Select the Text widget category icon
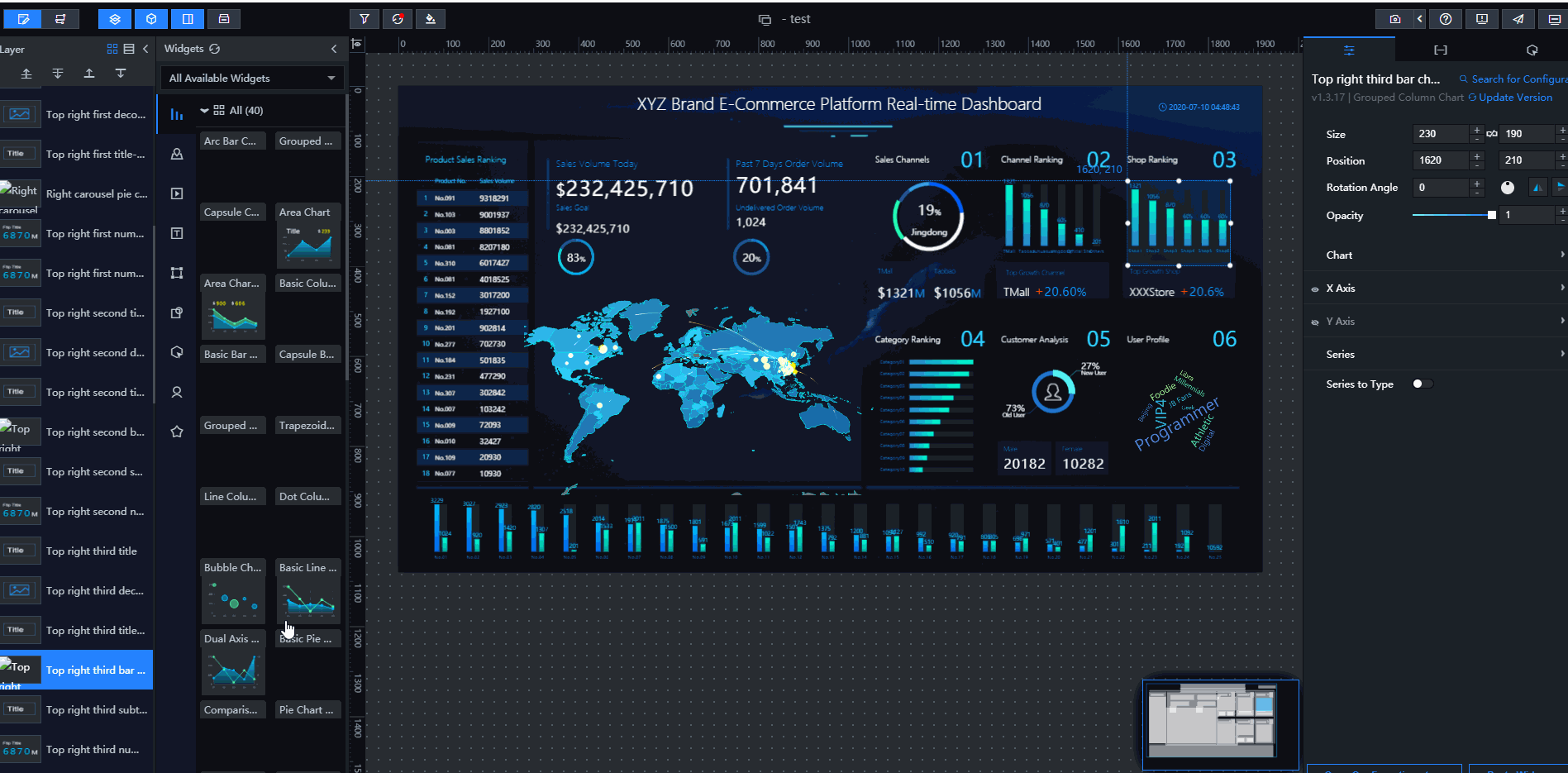Viewport: 1568px width, 773px height. coord(177,233)
